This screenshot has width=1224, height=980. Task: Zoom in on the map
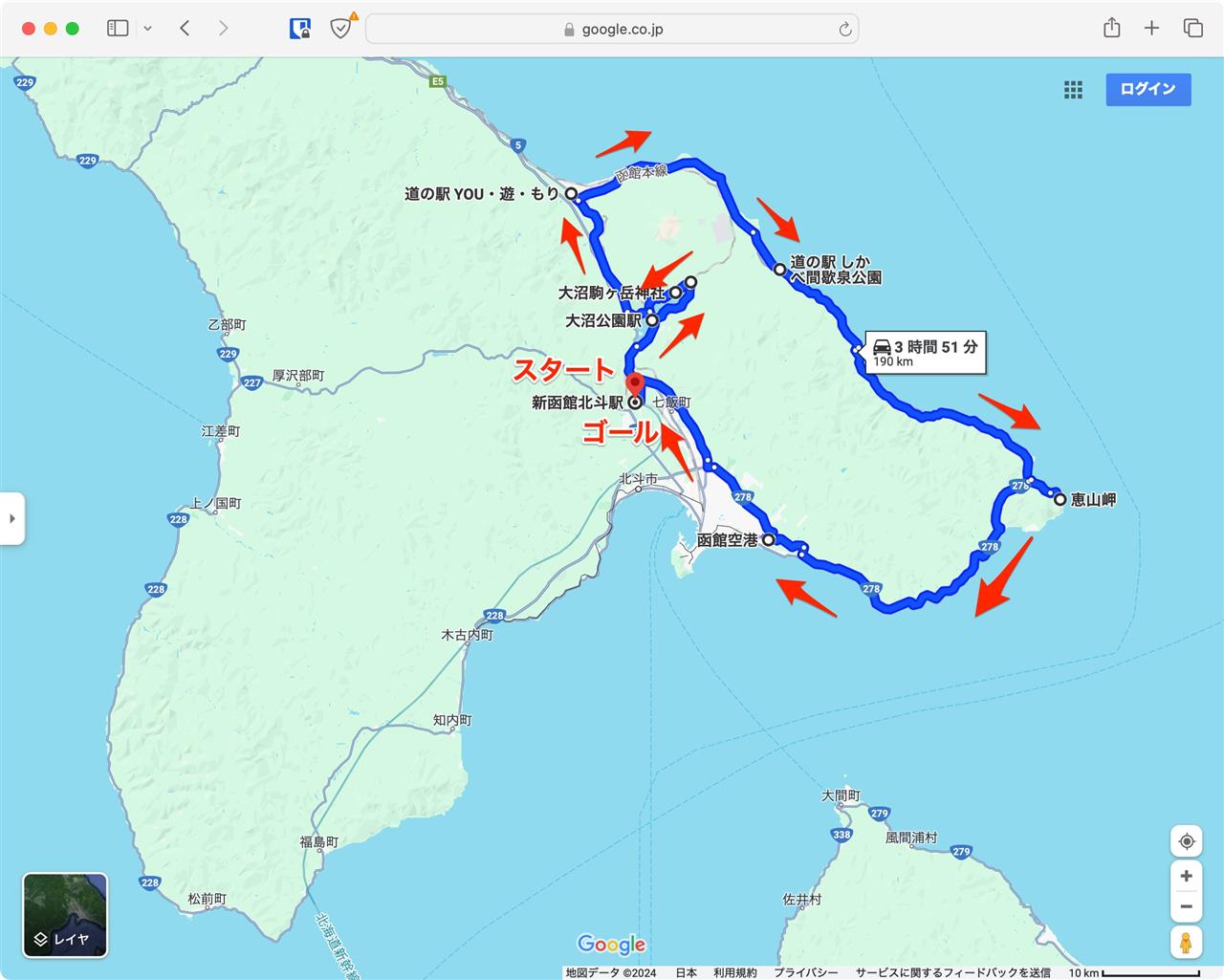[1186, 876]
